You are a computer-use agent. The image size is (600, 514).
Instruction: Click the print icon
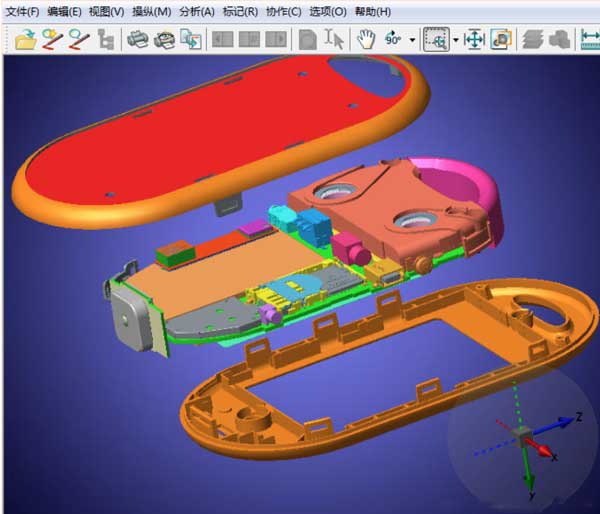coord(138,39)
